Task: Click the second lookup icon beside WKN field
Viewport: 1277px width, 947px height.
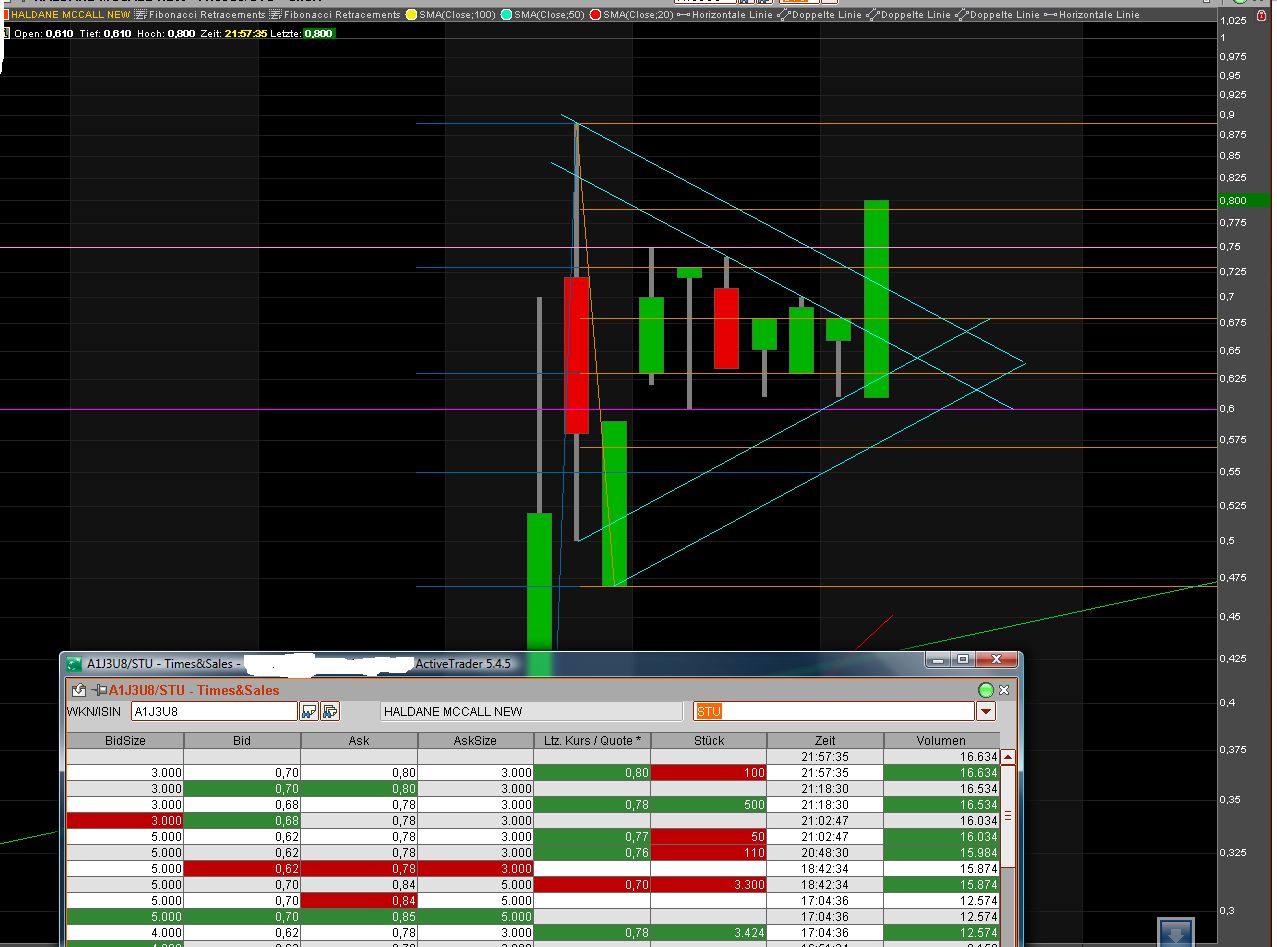Action: [330, 711]
